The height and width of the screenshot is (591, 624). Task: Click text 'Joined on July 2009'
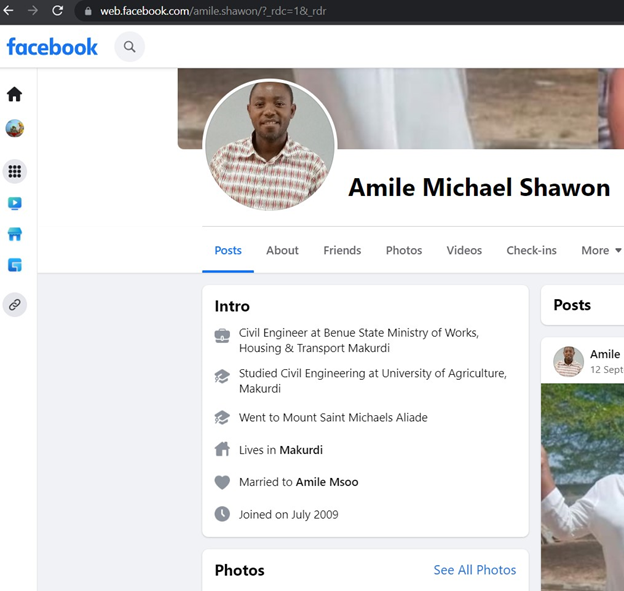[x=289, y=515]
